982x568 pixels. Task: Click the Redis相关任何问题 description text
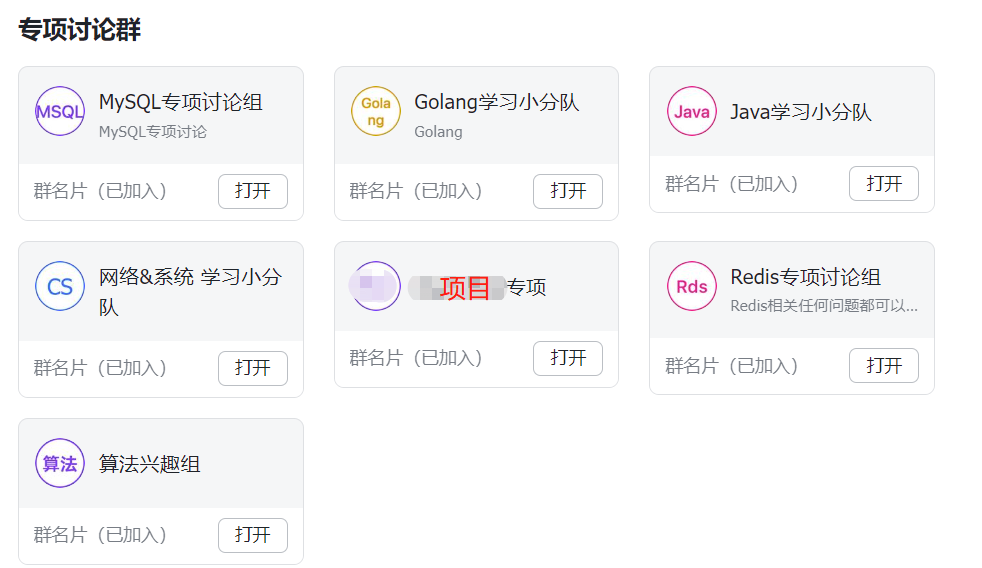click(x=823, y=306)
